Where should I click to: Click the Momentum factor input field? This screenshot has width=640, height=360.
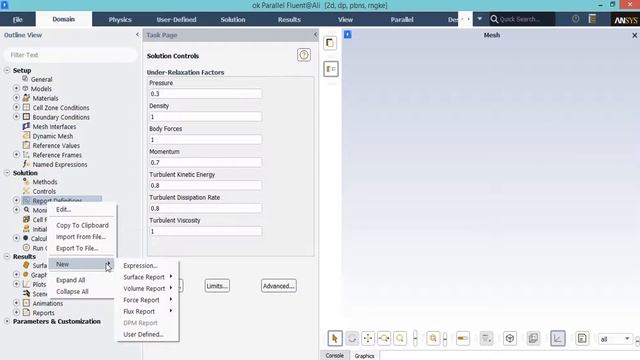(x=205, y=162)
